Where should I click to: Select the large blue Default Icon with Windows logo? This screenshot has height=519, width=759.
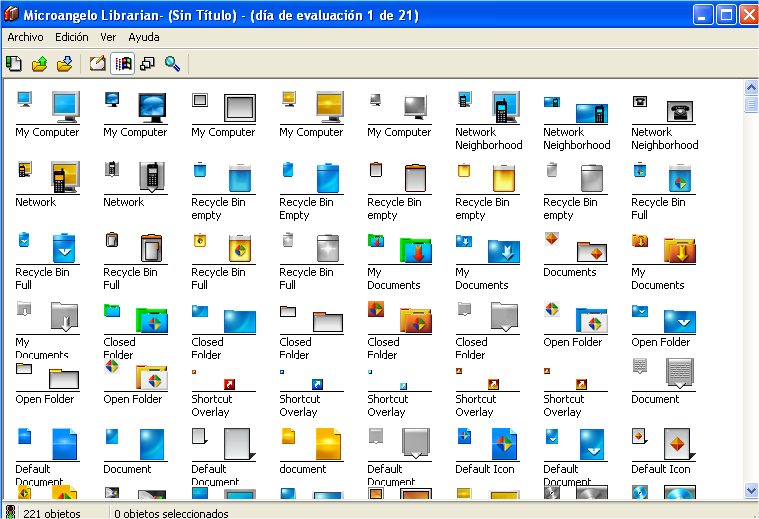[x=504, y=444]
